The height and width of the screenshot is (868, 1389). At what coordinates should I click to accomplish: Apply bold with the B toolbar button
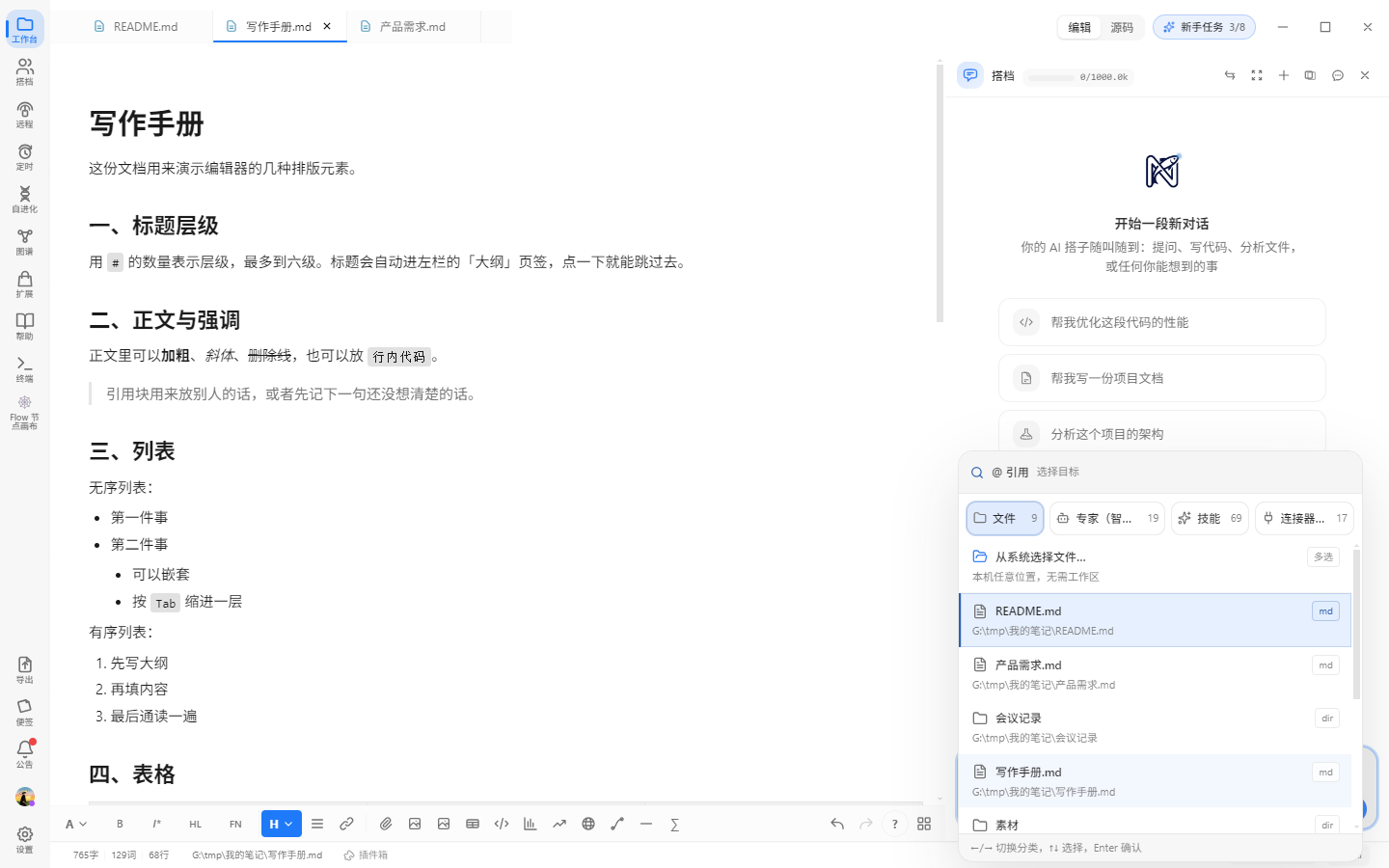click(x=120, y=824)
